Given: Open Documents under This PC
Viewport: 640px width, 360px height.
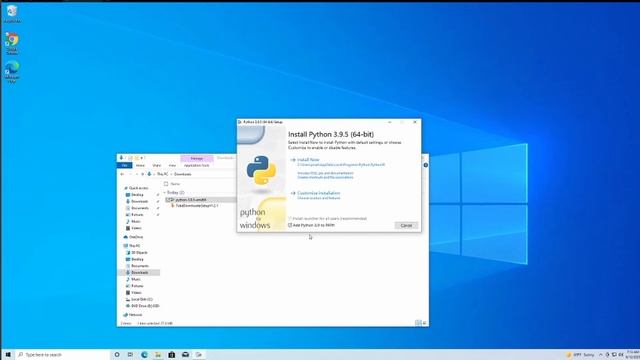Looking at the screenshot, I should coord(140,266).
